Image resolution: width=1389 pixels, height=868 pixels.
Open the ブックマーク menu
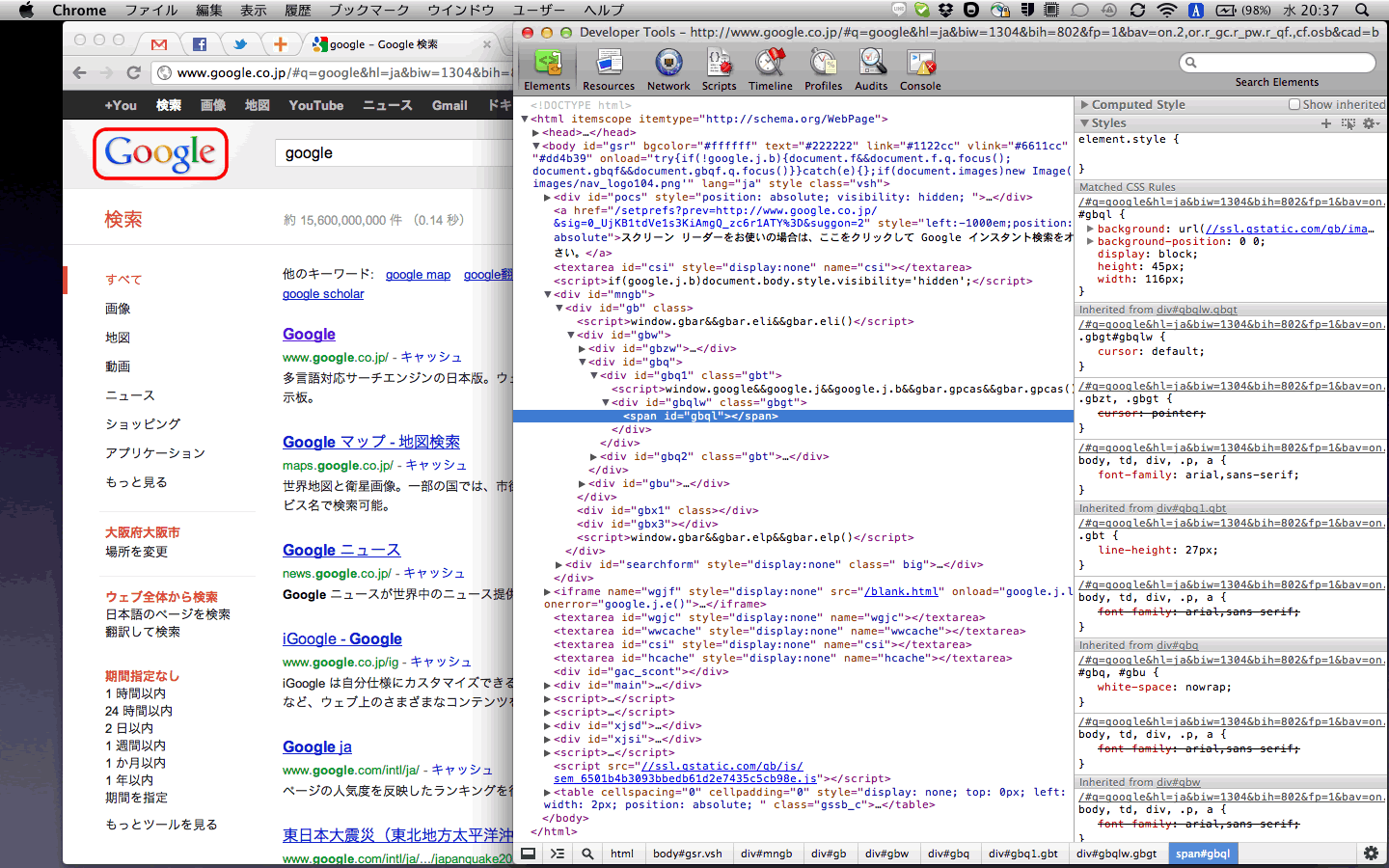[369, 10]
